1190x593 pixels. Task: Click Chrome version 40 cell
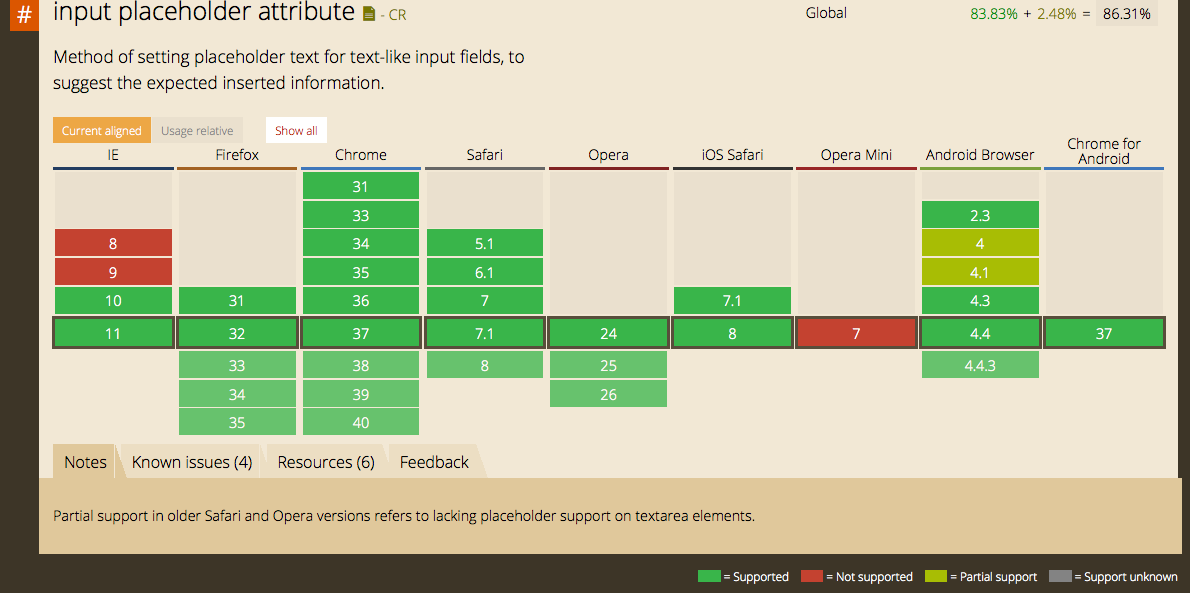pyautogui.click(x=360, y=422)
